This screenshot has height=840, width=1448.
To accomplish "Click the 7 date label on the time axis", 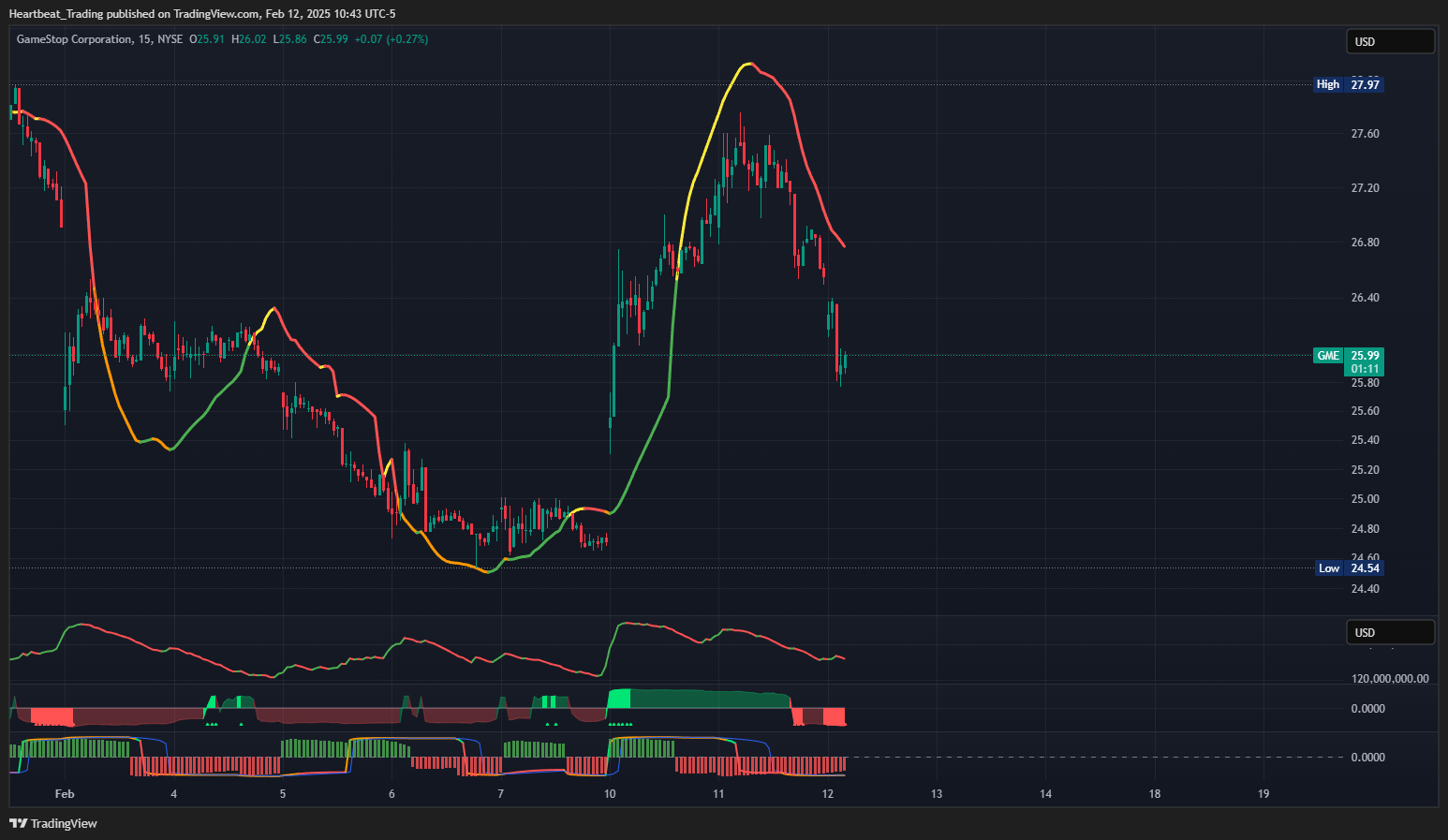I will click(501, 794).
